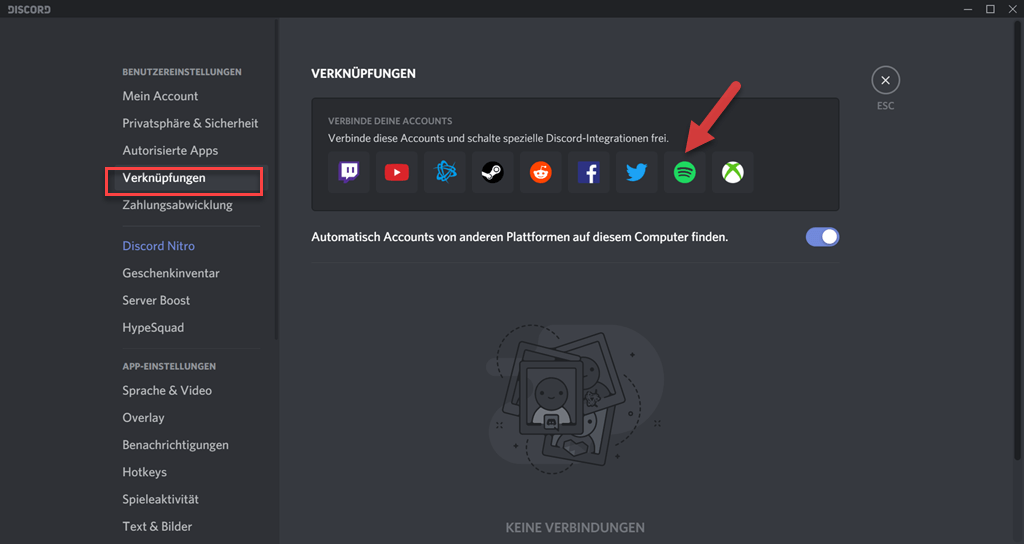
Task: Open Overlay settings
Action: click(143, 418)
